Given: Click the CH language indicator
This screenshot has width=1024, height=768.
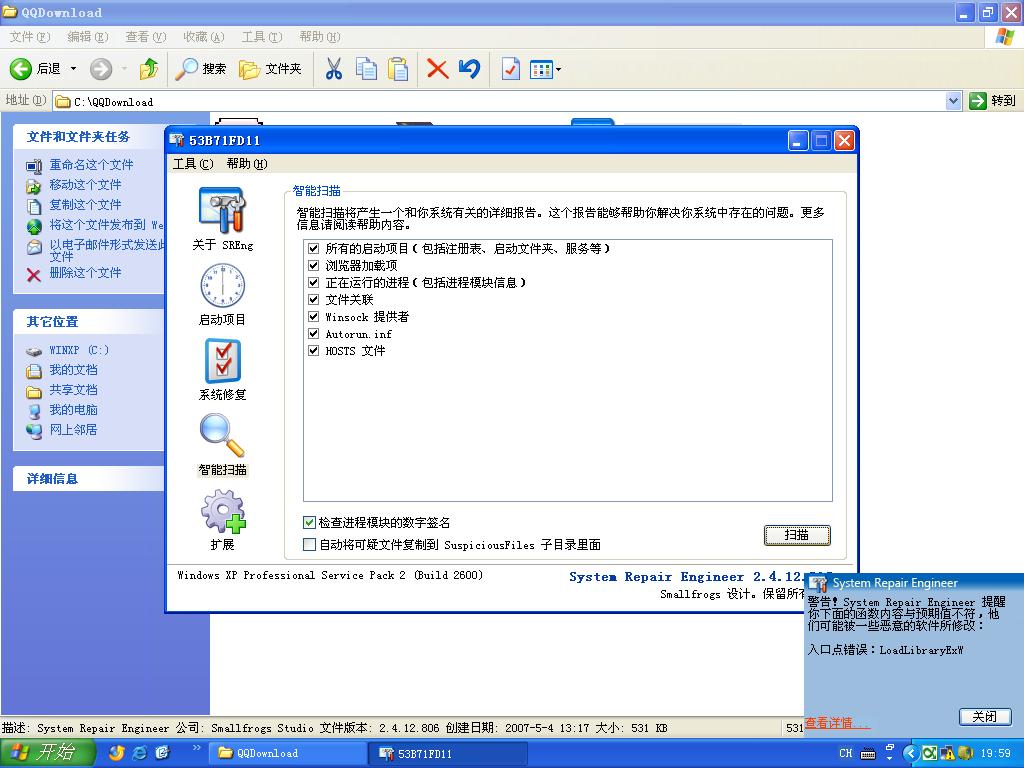Looking at the screenshot, I should click(x=845, y=753).
